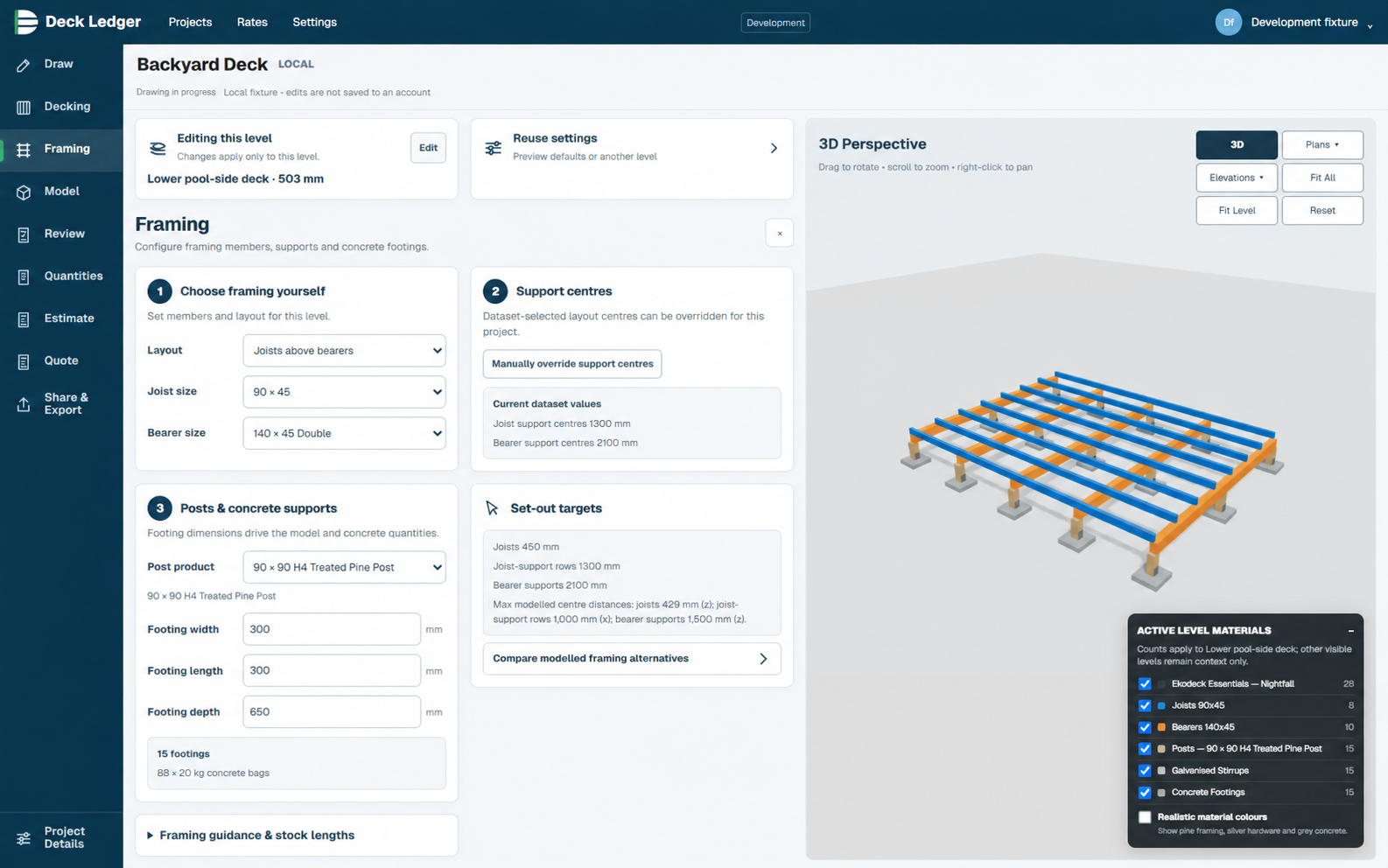The image size is (1388, 868).
Task: Click the orange Bearers 140x45 colour swatch
Action: [1161, 727]
